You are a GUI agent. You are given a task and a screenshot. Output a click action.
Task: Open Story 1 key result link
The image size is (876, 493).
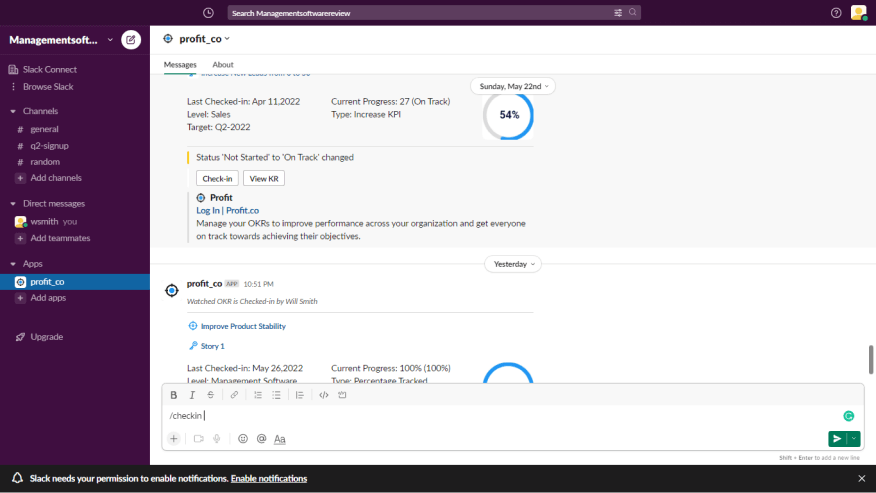point(212,347)
